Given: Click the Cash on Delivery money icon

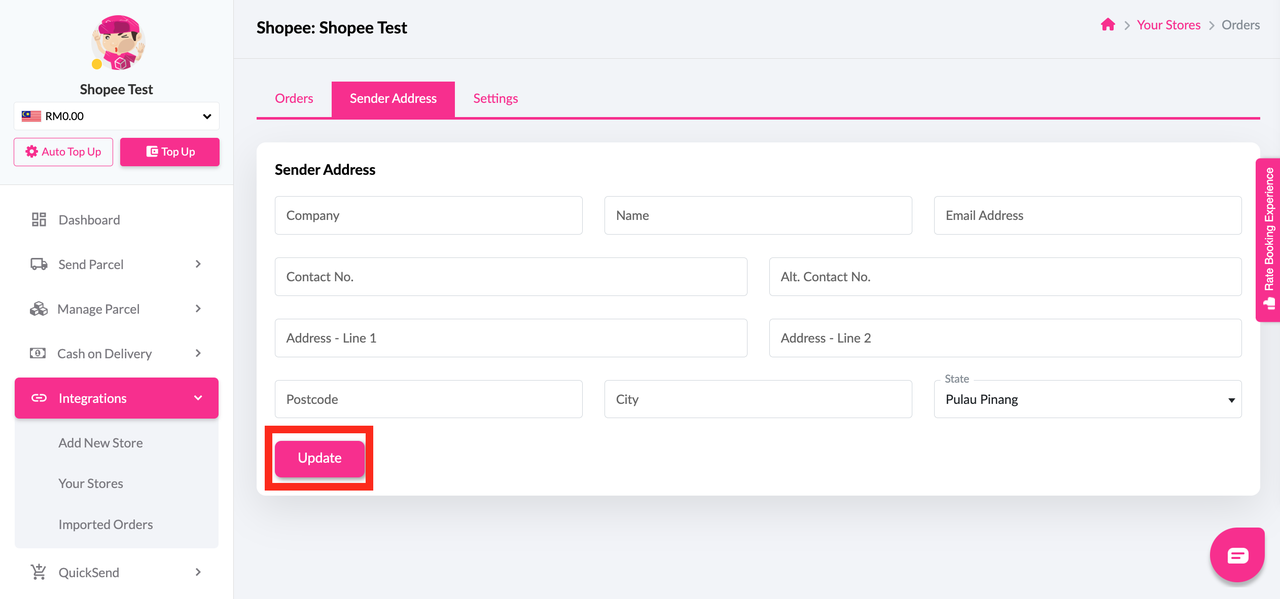Looking at the screenshot, I should tap(38, 353).
